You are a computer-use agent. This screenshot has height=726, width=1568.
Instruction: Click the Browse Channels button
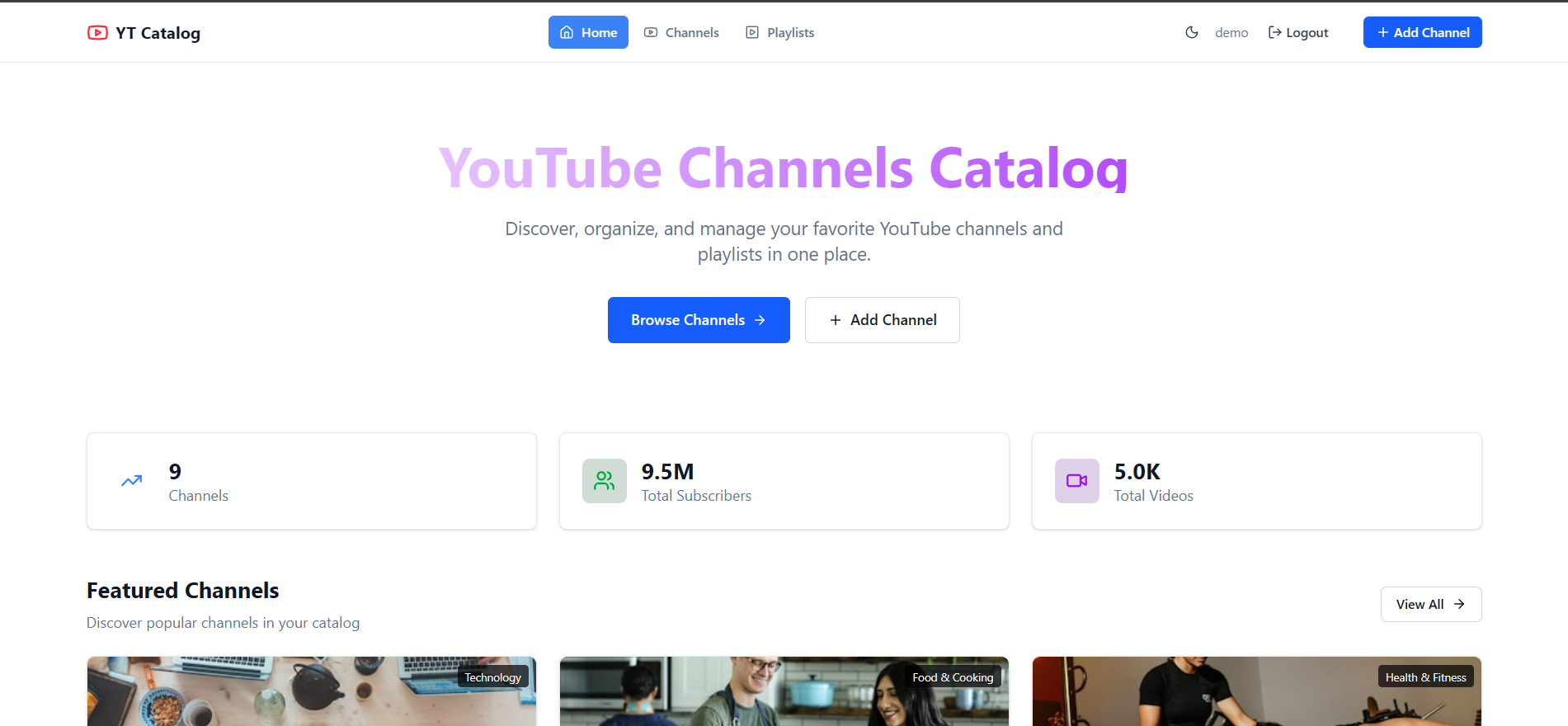698,320
